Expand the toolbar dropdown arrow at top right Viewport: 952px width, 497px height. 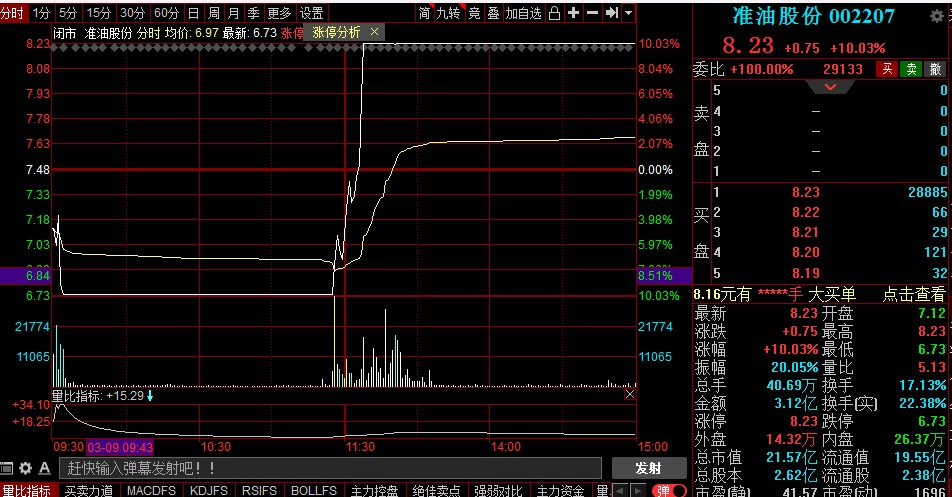pos(628,13)
